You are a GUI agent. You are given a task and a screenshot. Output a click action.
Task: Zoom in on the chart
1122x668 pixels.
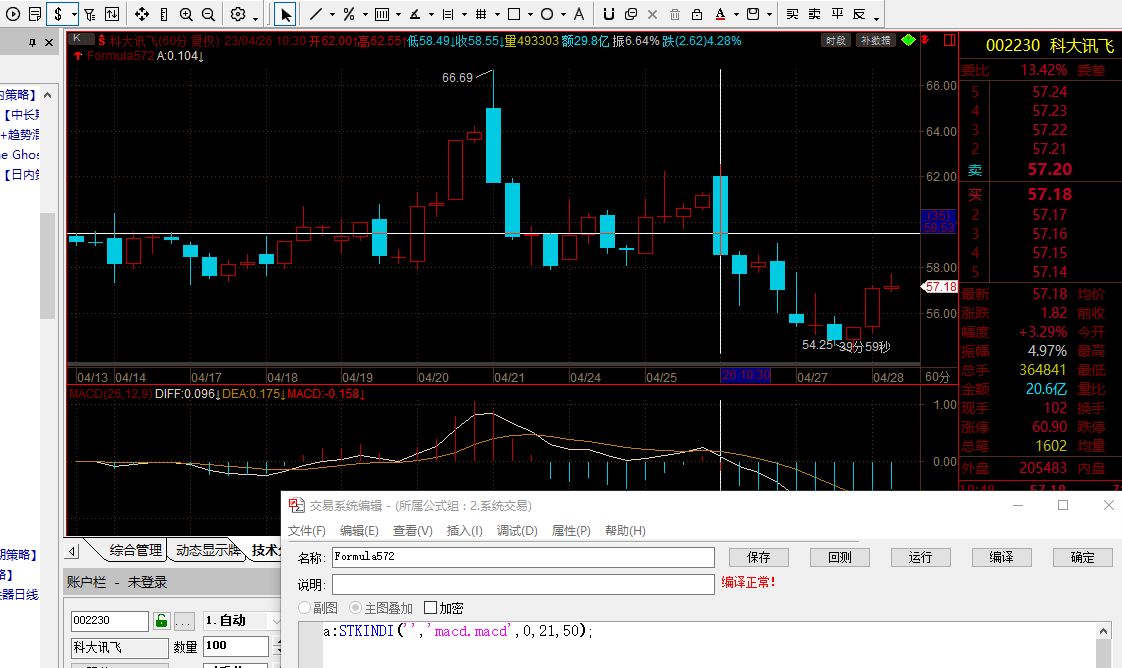186,14
